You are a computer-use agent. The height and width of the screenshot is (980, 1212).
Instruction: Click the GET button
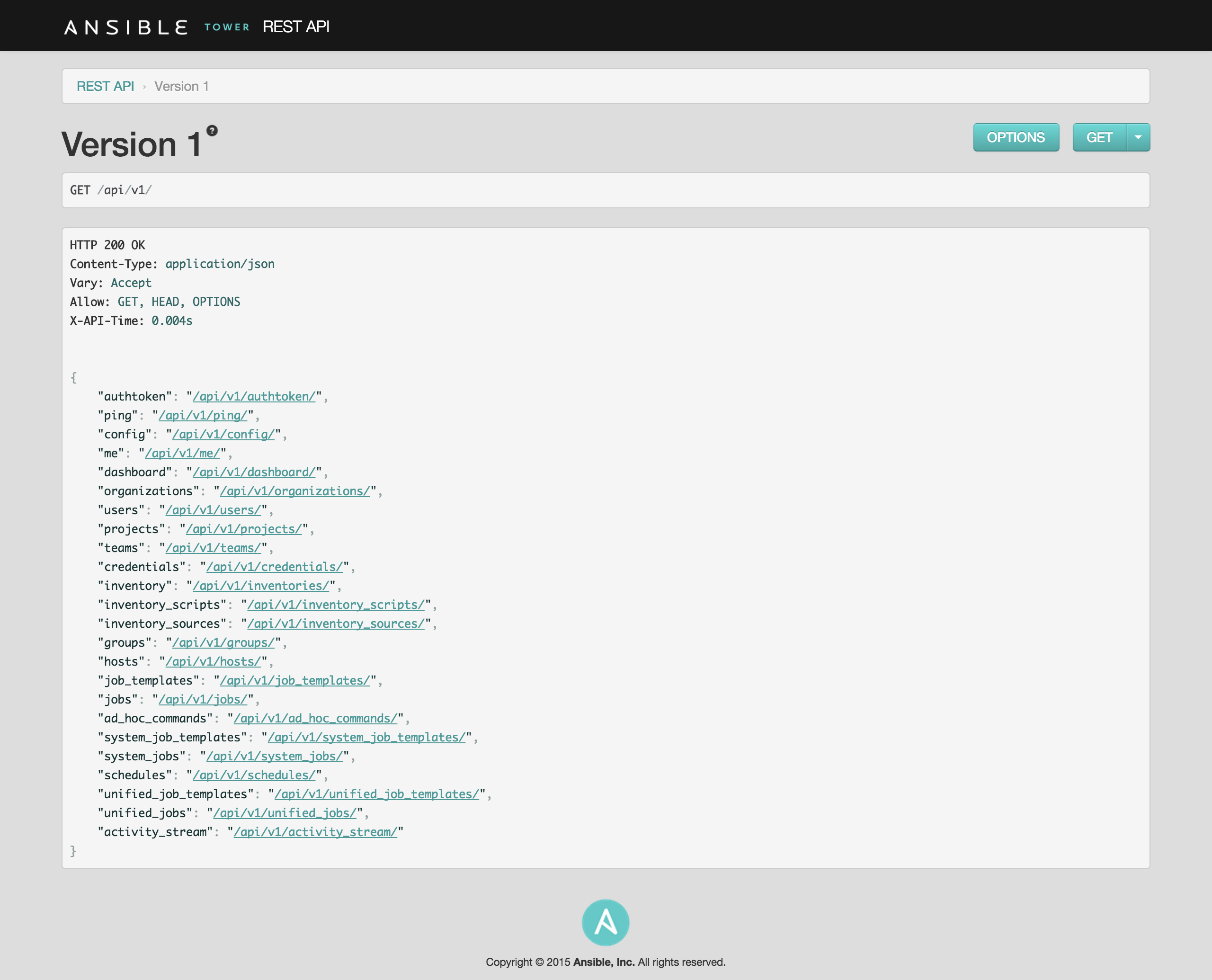pyautogui.click(x=1099, y=137)
